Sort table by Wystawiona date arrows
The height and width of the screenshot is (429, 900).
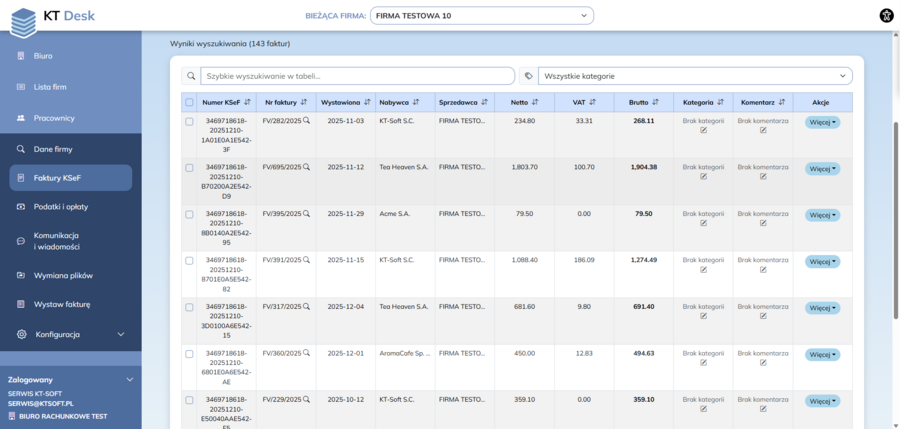(367, 102)
